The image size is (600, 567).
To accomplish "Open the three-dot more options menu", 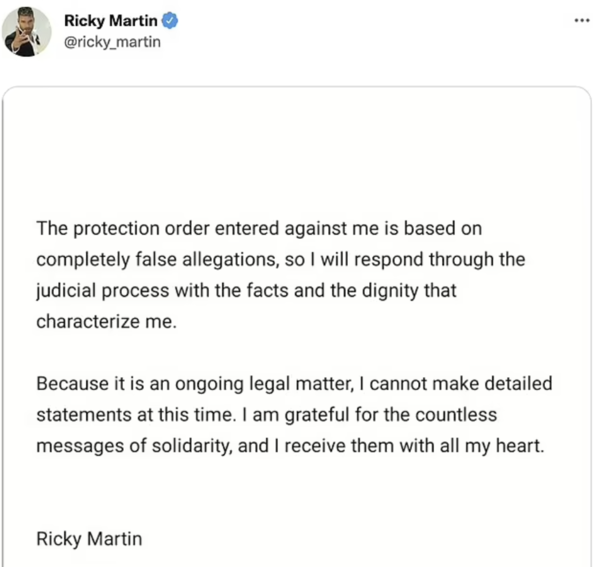I will pyautogui.click(x=582, y=20).
